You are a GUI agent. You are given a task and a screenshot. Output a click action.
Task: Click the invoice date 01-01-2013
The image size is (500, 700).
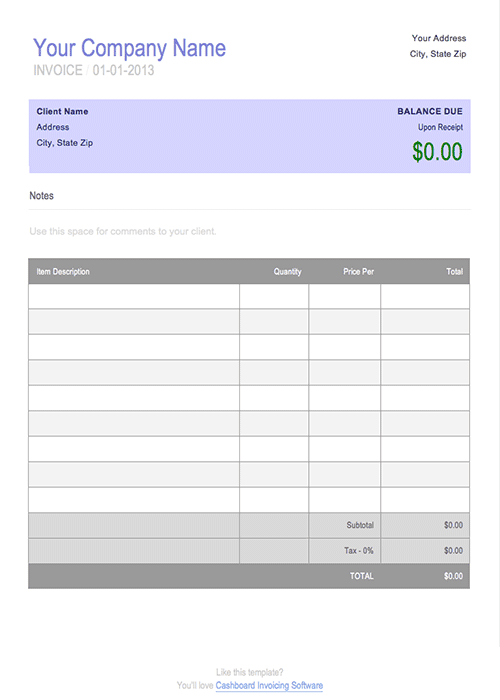[x=123, y=70]
